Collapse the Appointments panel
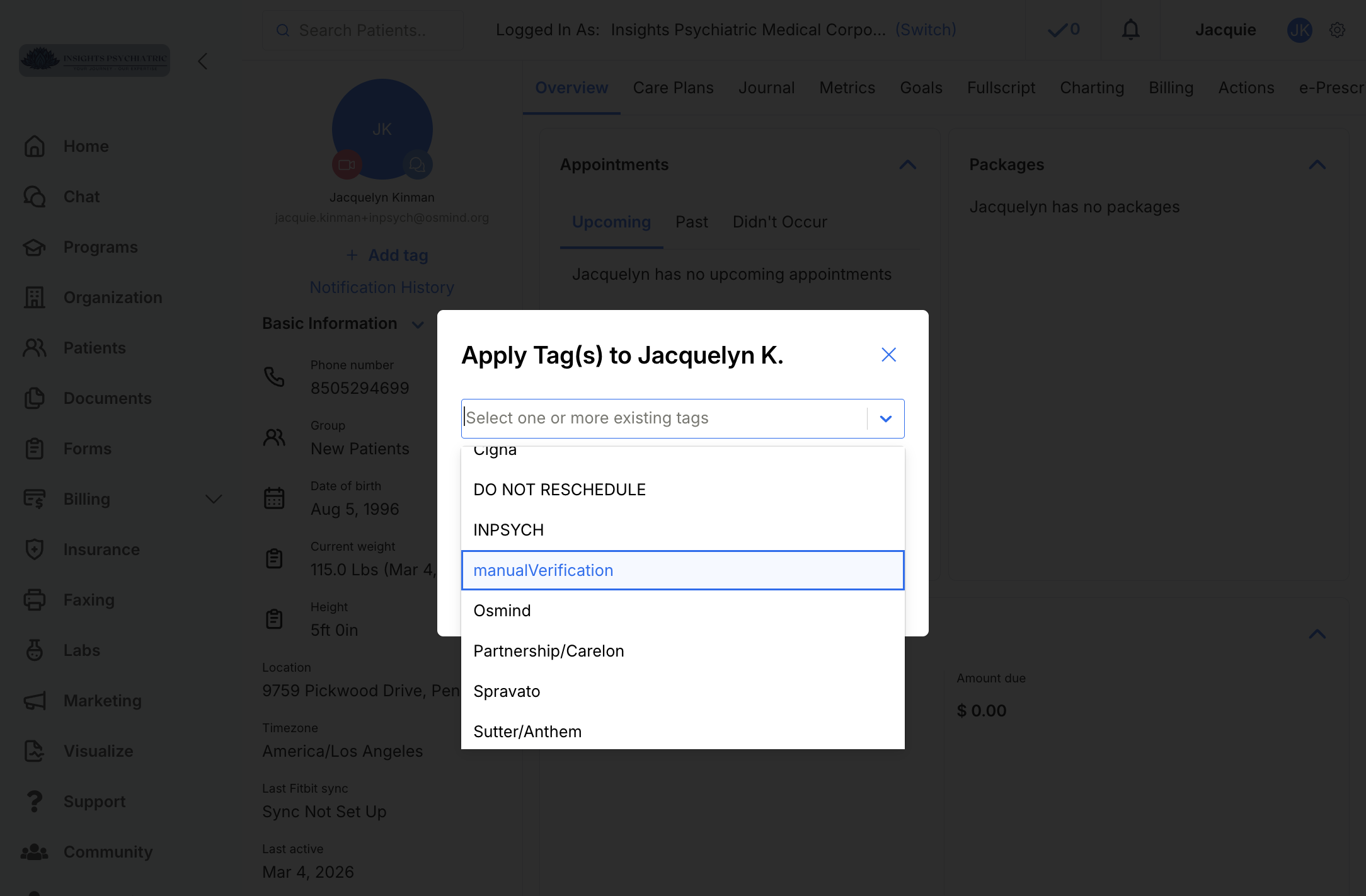The width and height of the screenshot is (1366, 896). click(908, 164)
